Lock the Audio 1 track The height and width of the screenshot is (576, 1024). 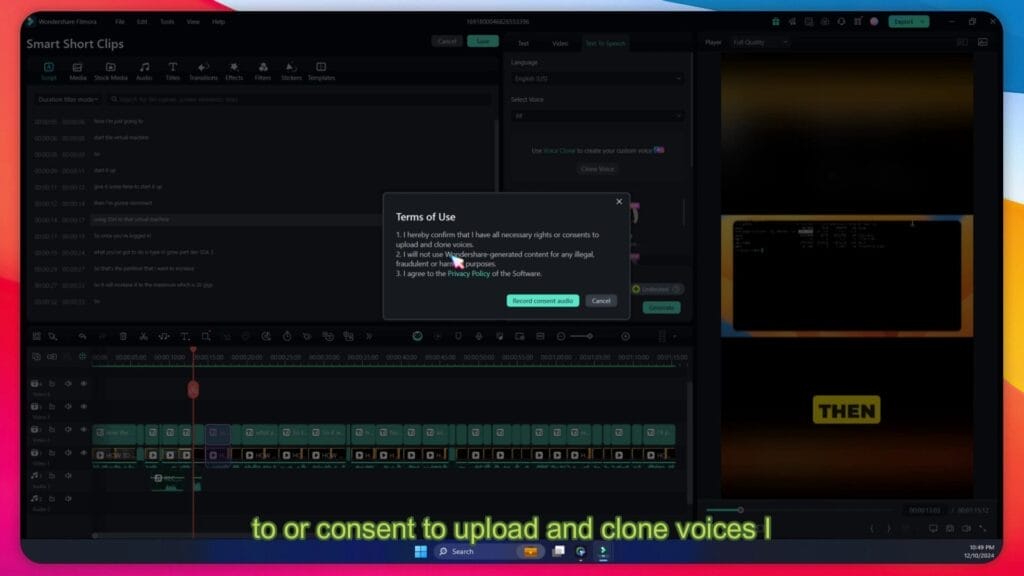54,476
